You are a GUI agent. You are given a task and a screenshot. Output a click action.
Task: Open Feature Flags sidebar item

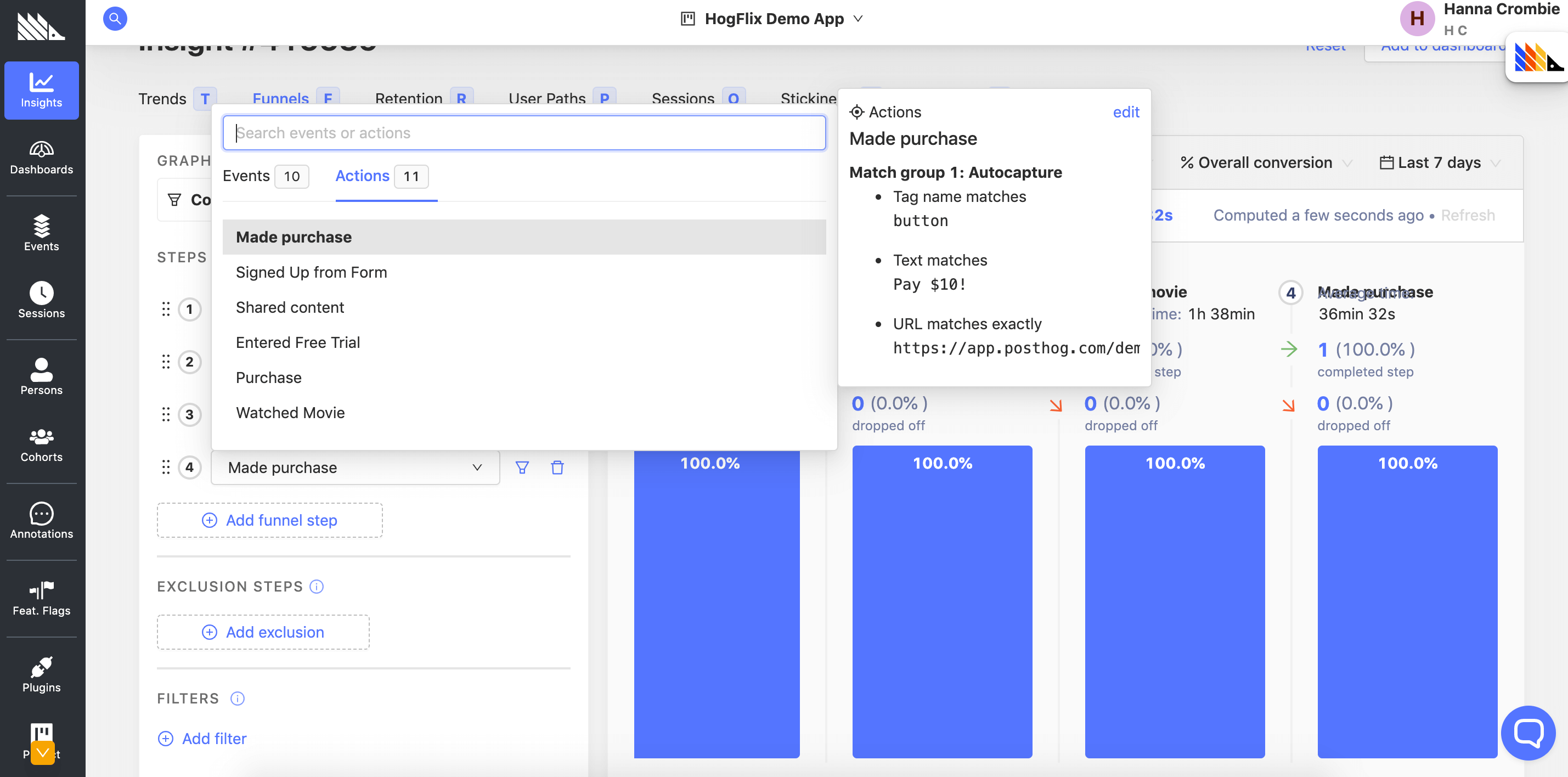pos(41,599)
